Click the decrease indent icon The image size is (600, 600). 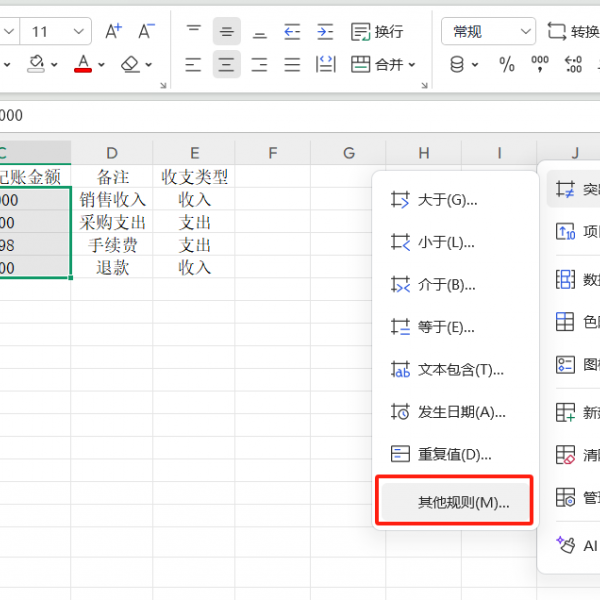(x=292, y=32)
